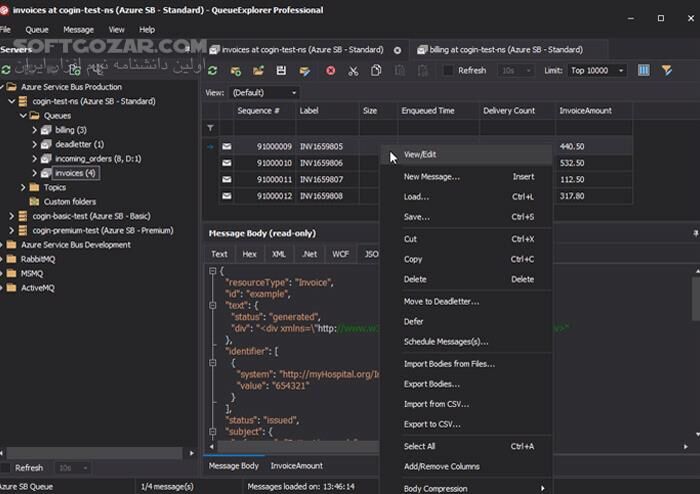This screenshot has width=700, height=494.
Task: Click the red Delete message toolbar icon
Action: tap(331, 71)
